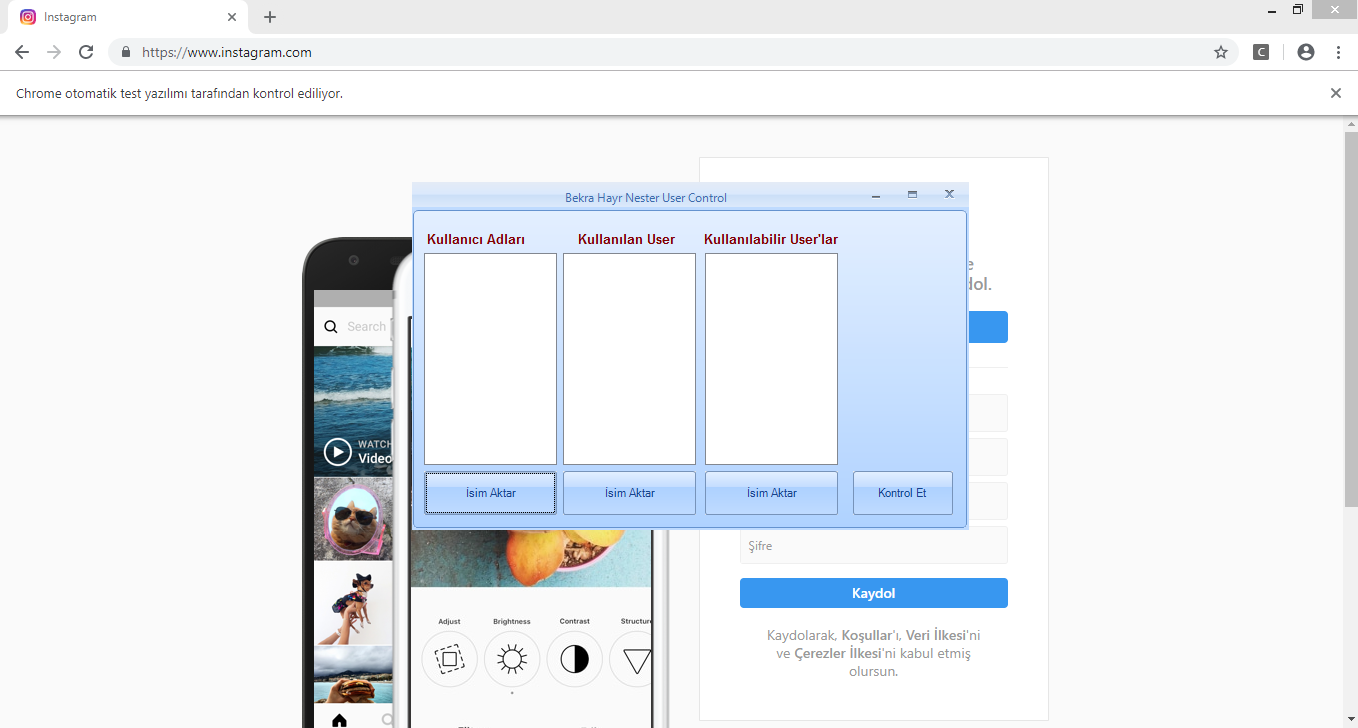Dismiss the automated test software infobar

point(1336,93)
